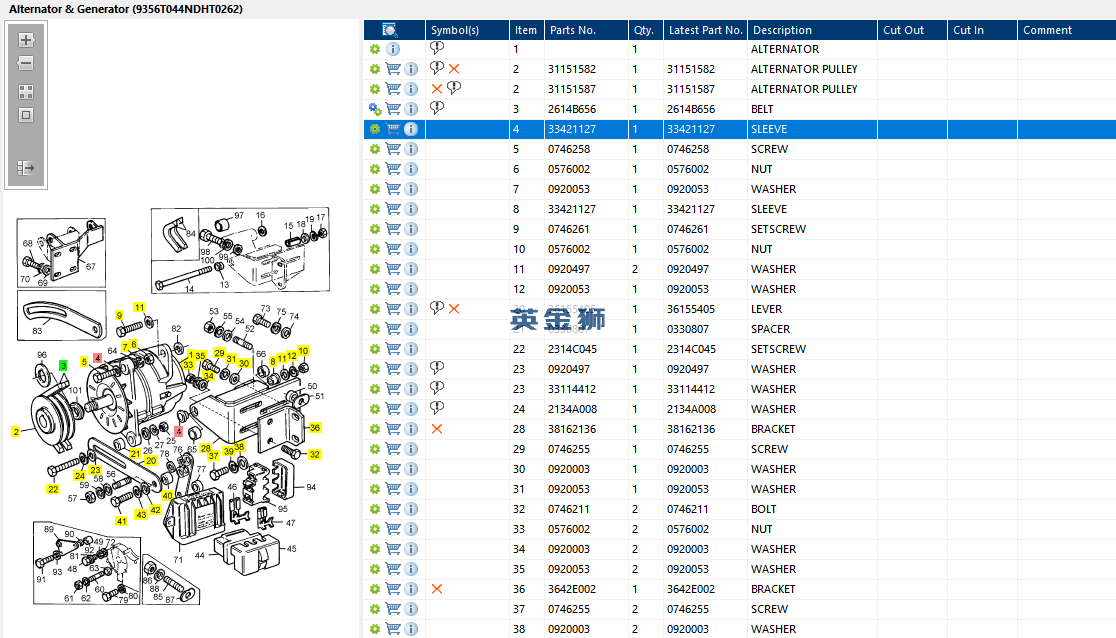Add SETSCREW 2314C045 to cart
Viewport: 1116px width, 638px height.
click(393, 349)
